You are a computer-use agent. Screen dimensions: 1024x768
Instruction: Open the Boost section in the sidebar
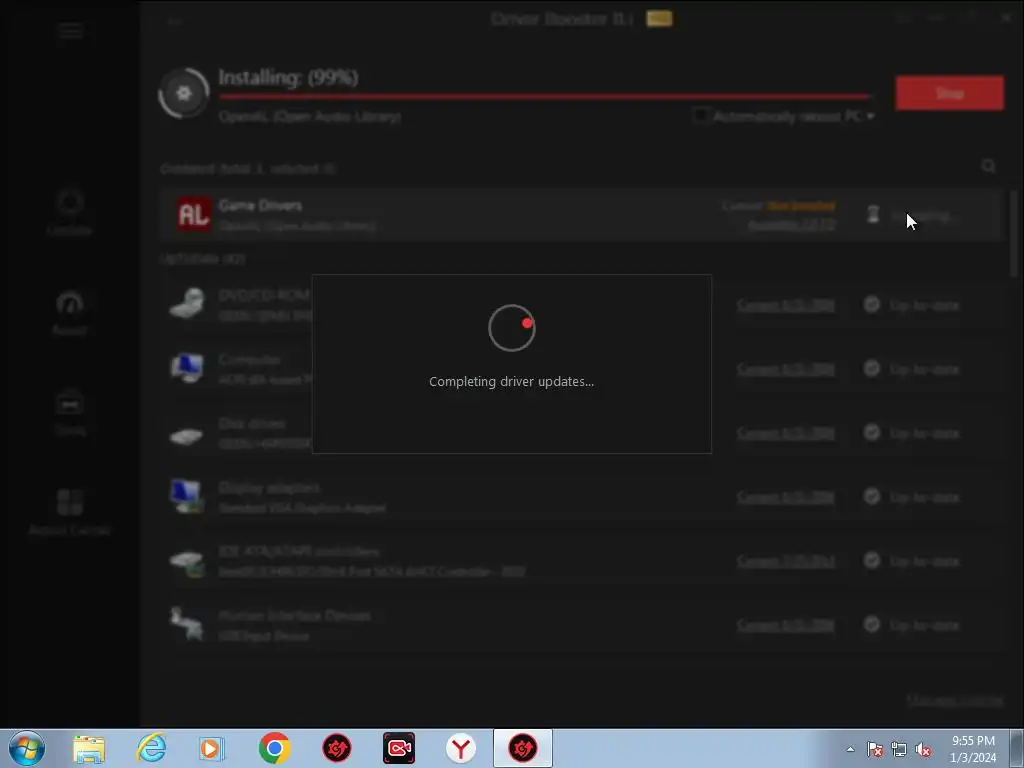click(70, 312)
